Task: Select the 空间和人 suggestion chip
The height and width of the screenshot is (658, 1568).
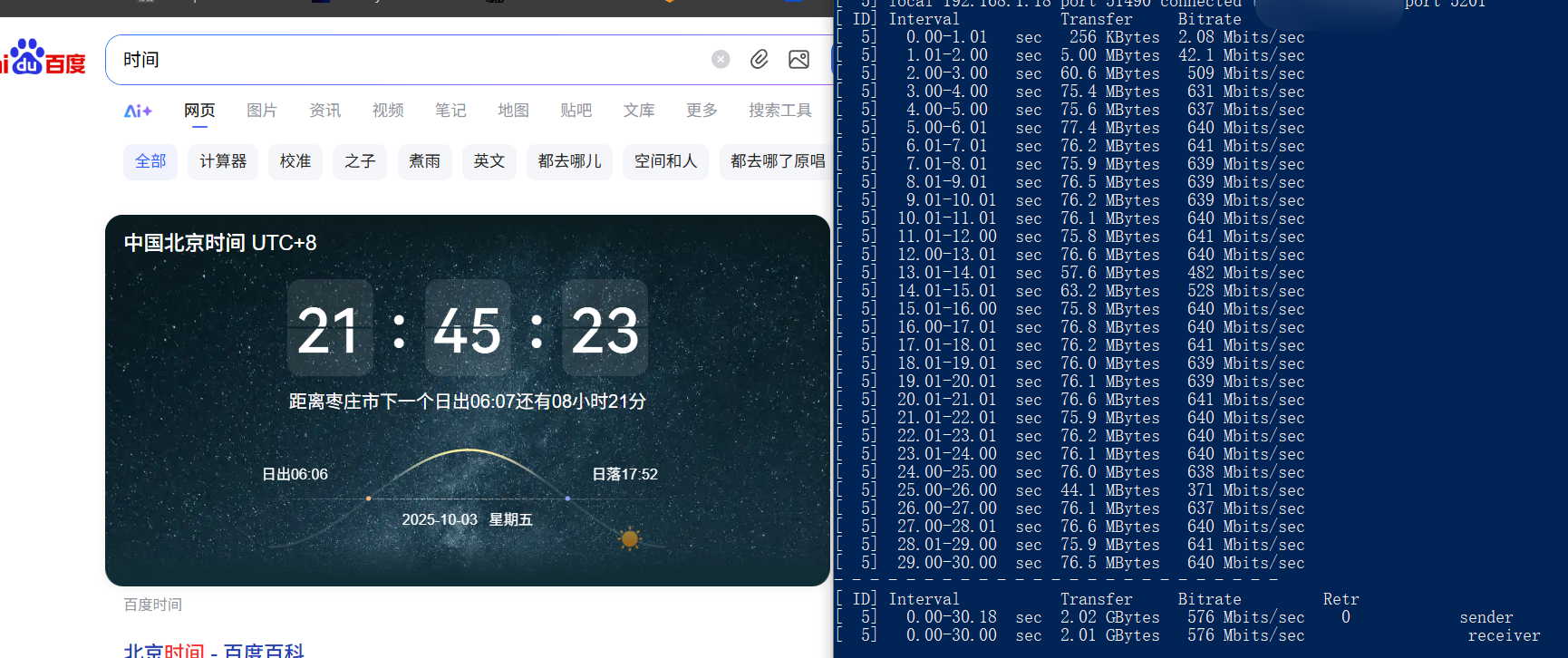Action: pos(665,161)
